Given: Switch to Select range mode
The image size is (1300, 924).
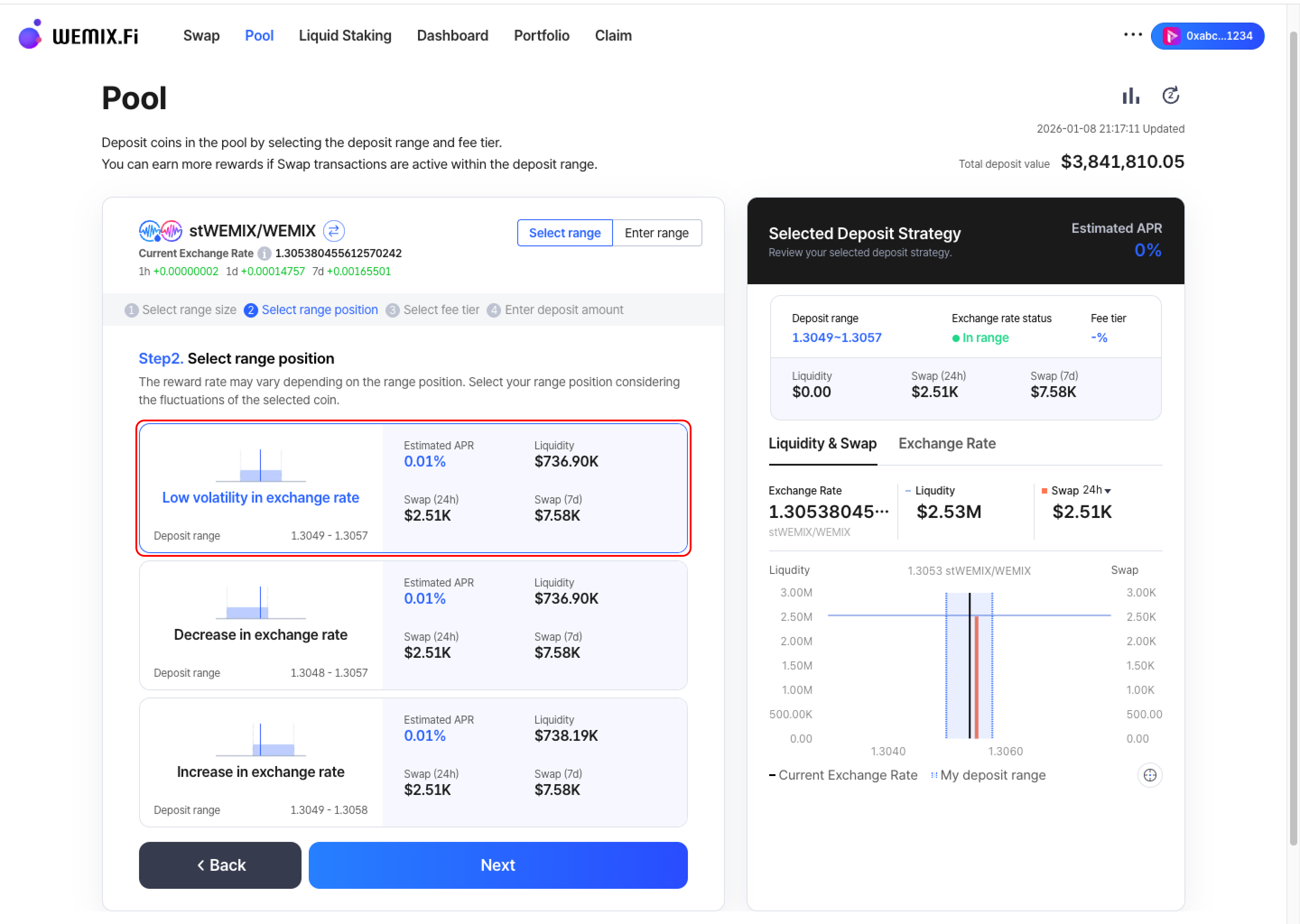Looking at the screenshot, I should 564,233.
